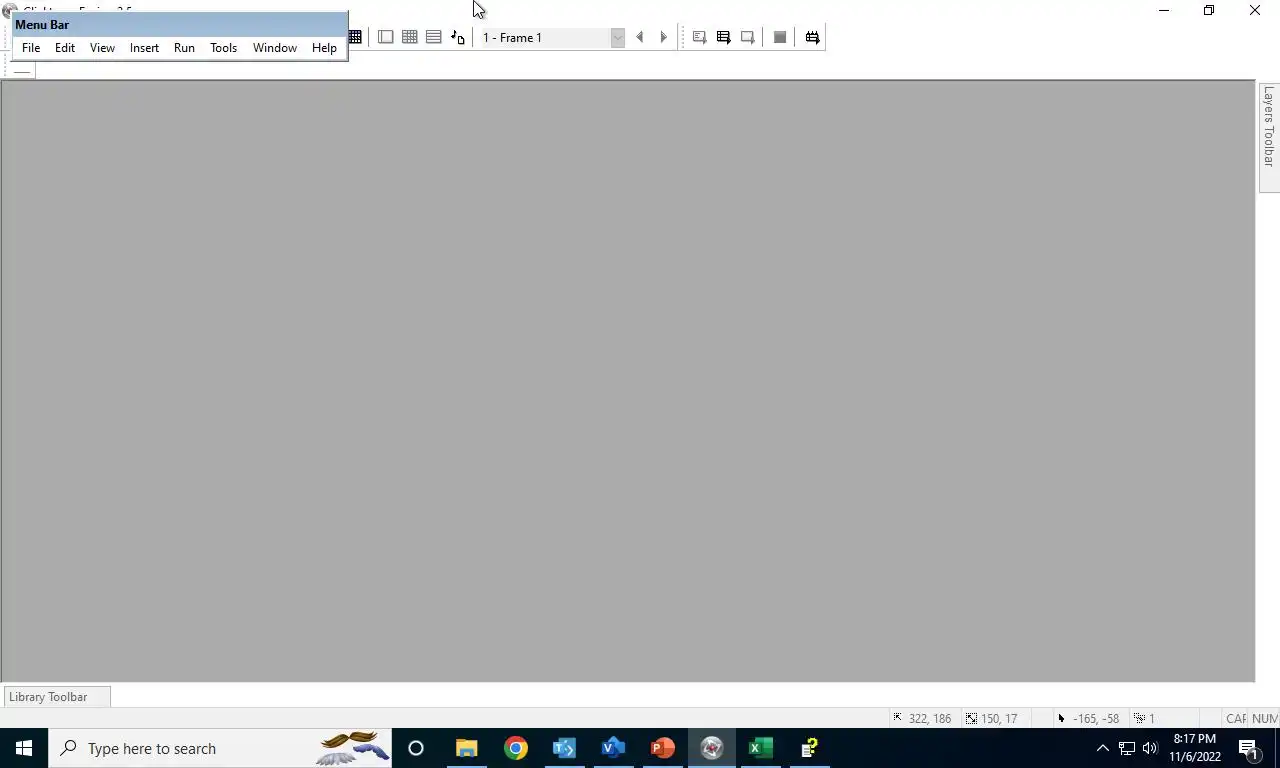The image size is (1280, 768).
Task: Click the Clickteam Fusion taskbar icon
Action: click(x=711, y=748)
